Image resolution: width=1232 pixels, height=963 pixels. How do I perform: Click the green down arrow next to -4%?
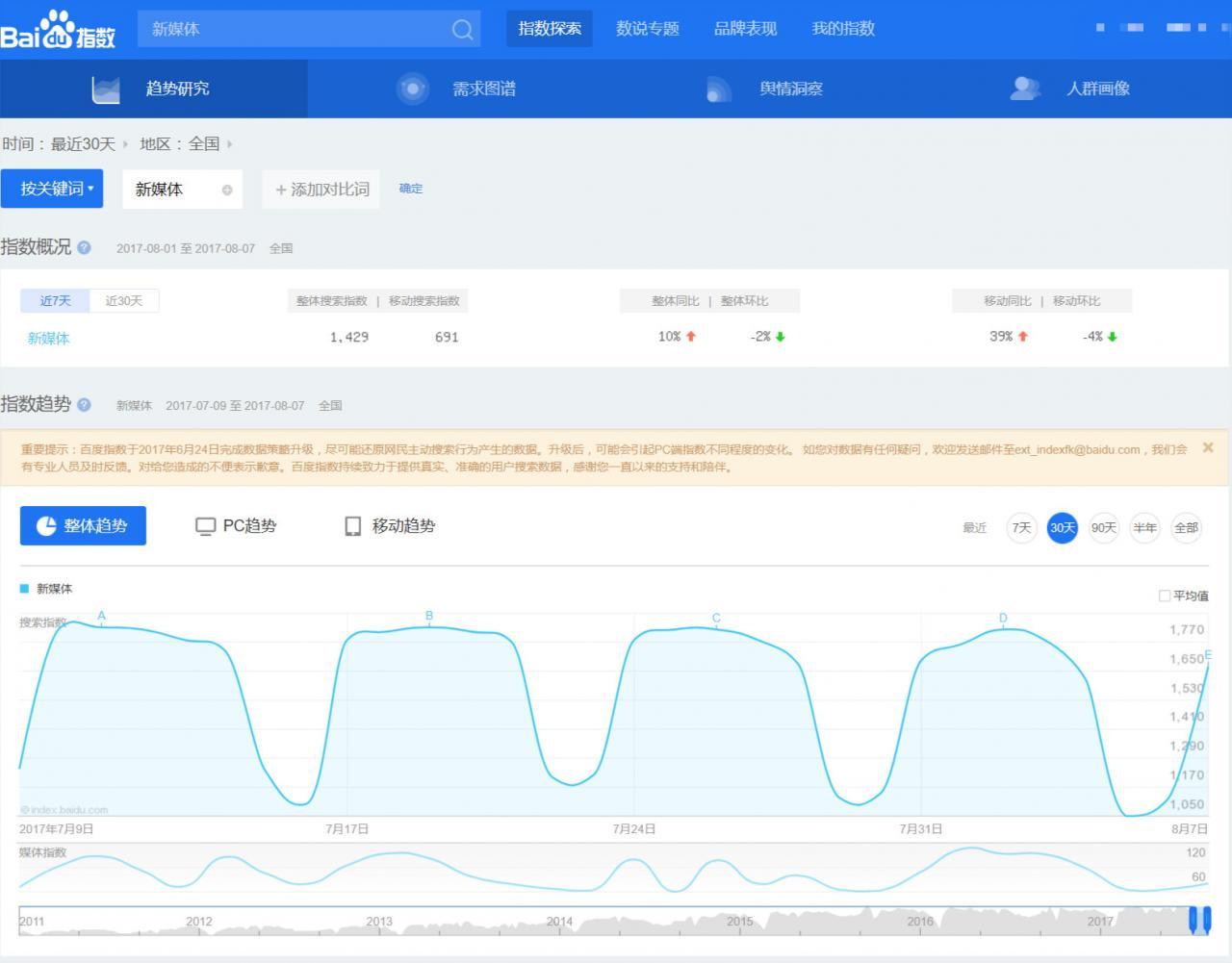click(x=1113, y=337)
